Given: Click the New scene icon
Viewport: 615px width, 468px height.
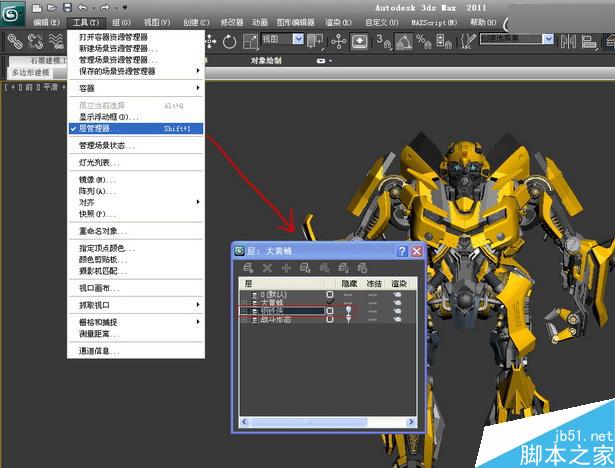Looking at the screenshot, I should 36,7.
